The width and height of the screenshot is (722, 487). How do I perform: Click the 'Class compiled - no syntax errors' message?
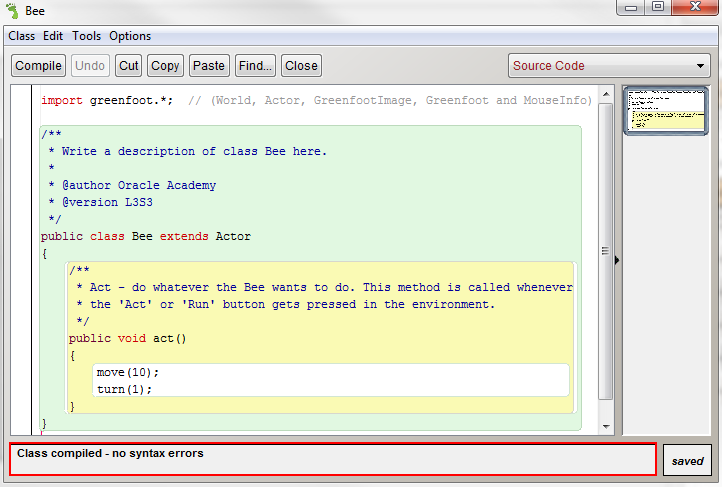[110, 453]
